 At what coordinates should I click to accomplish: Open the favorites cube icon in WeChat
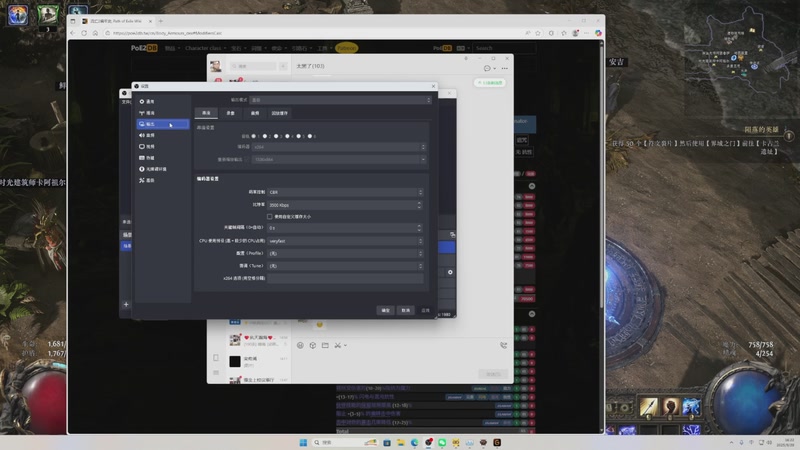coord(313,345)
